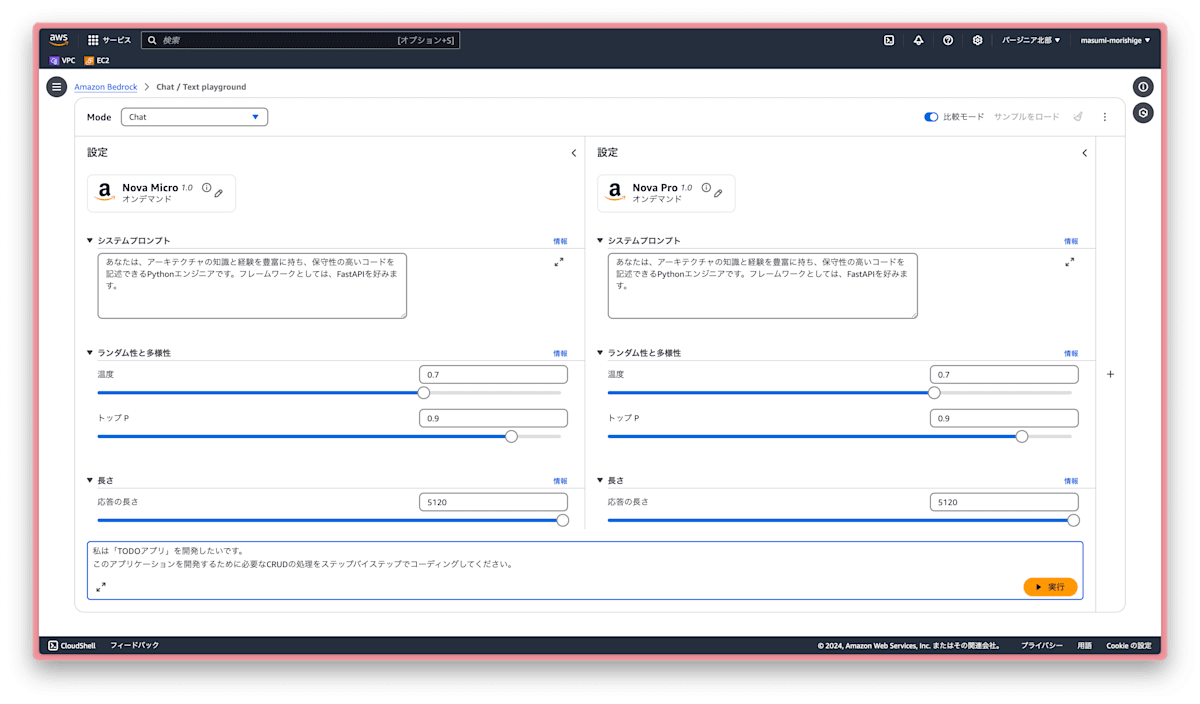Edit the Nova Micro model with pencil icon
1200x704 pixels.
click(x=219, y=193)
